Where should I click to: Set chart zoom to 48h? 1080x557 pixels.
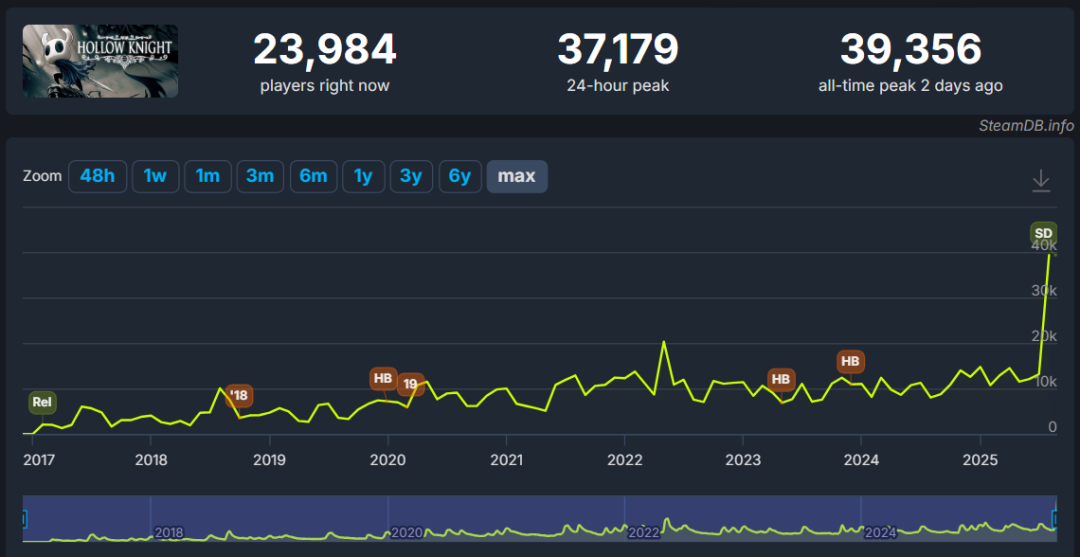(x=98, y=176)
